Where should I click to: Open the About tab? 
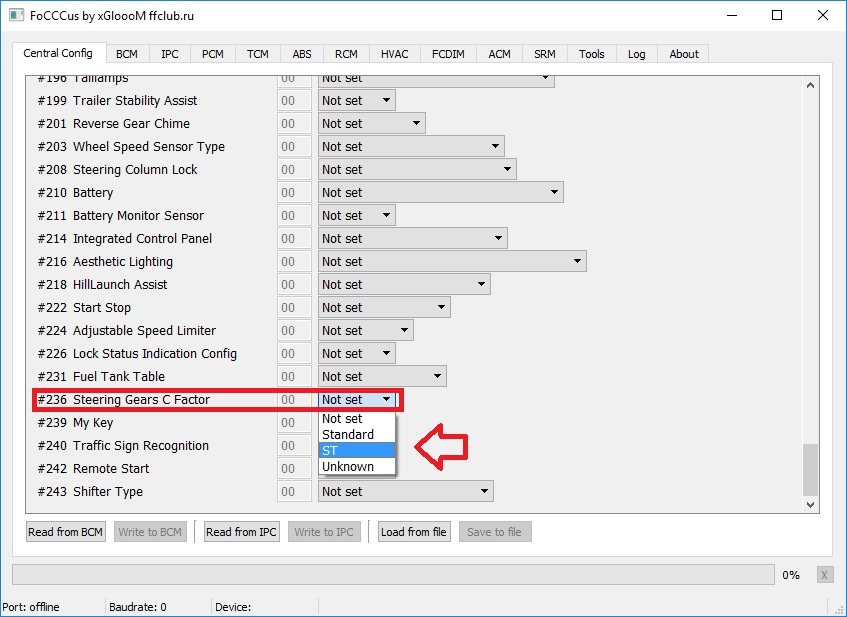point(684,54)
